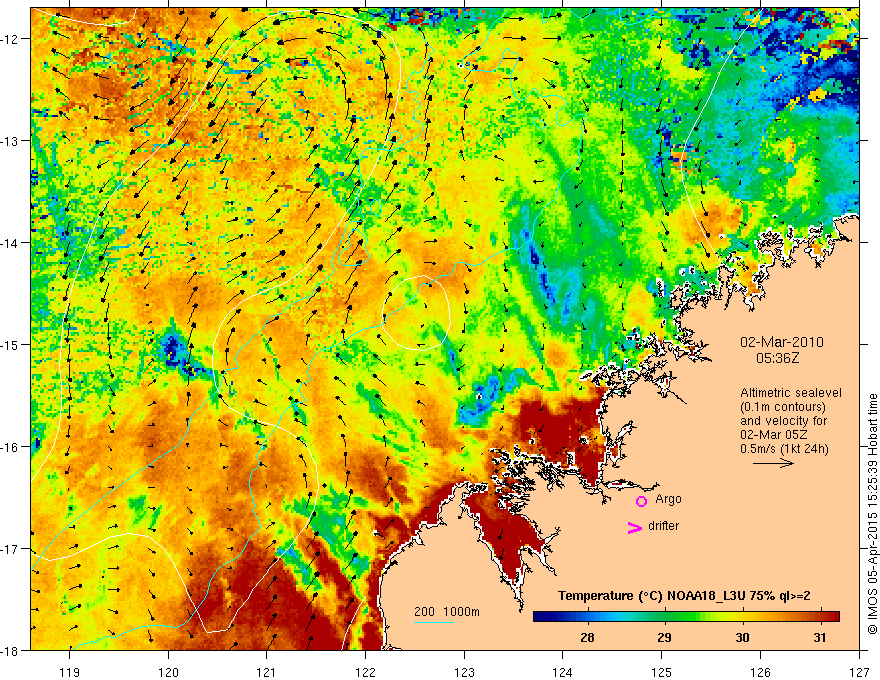
Task: Click the '30' color bar tick label
Action: (x=742, y=637)
